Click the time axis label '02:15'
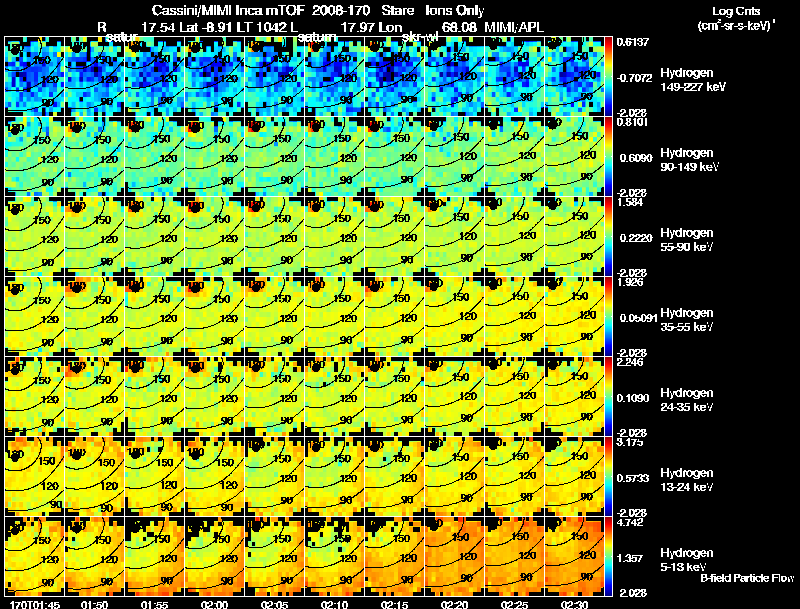 click(x=394, y=604)
